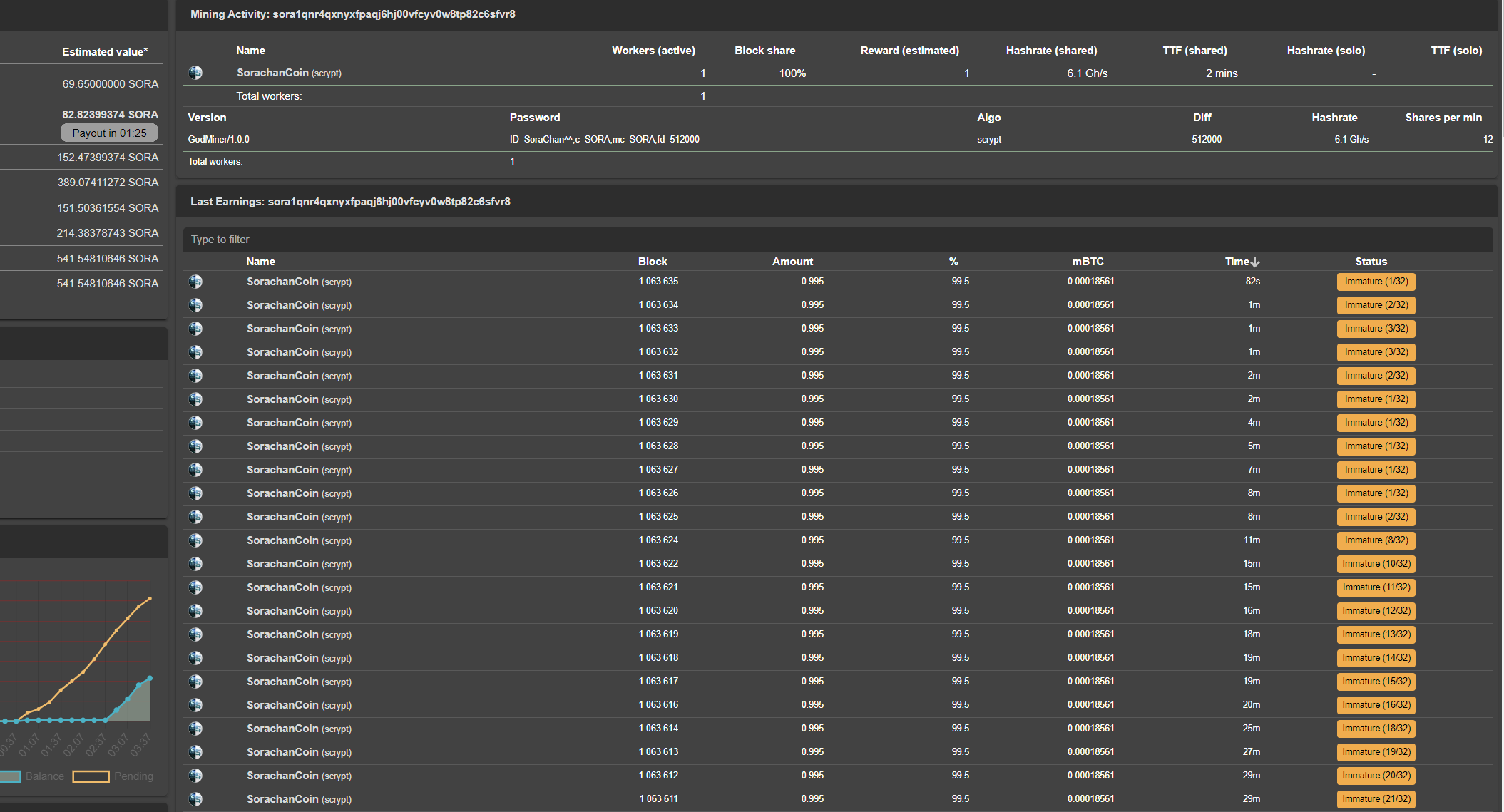
Task: Sort earnings by the mBTC column header
Action: (1088, 262)
